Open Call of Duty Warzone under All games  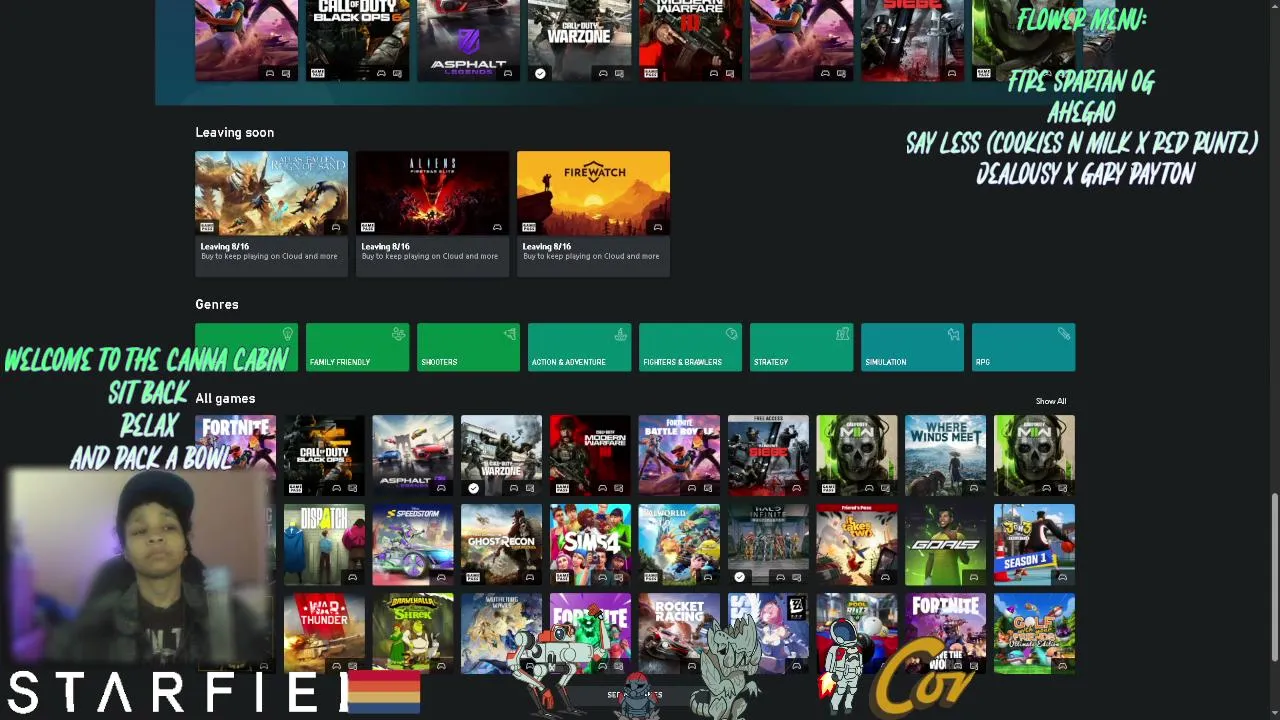(x=501, y=455)
